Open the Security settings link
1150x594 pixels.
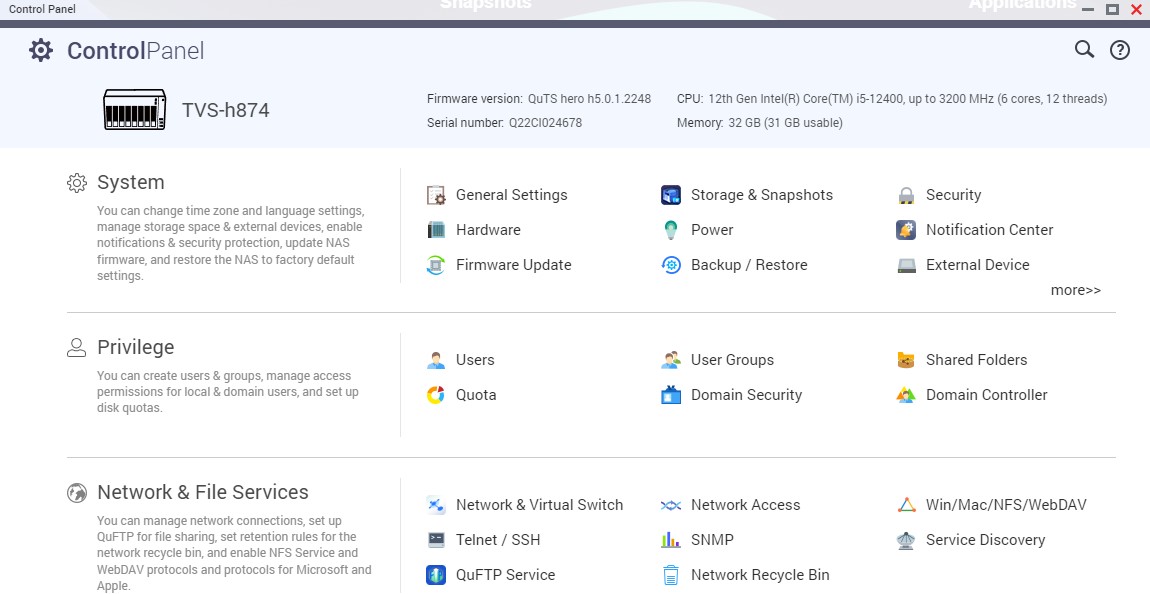(x=953, y=195)
